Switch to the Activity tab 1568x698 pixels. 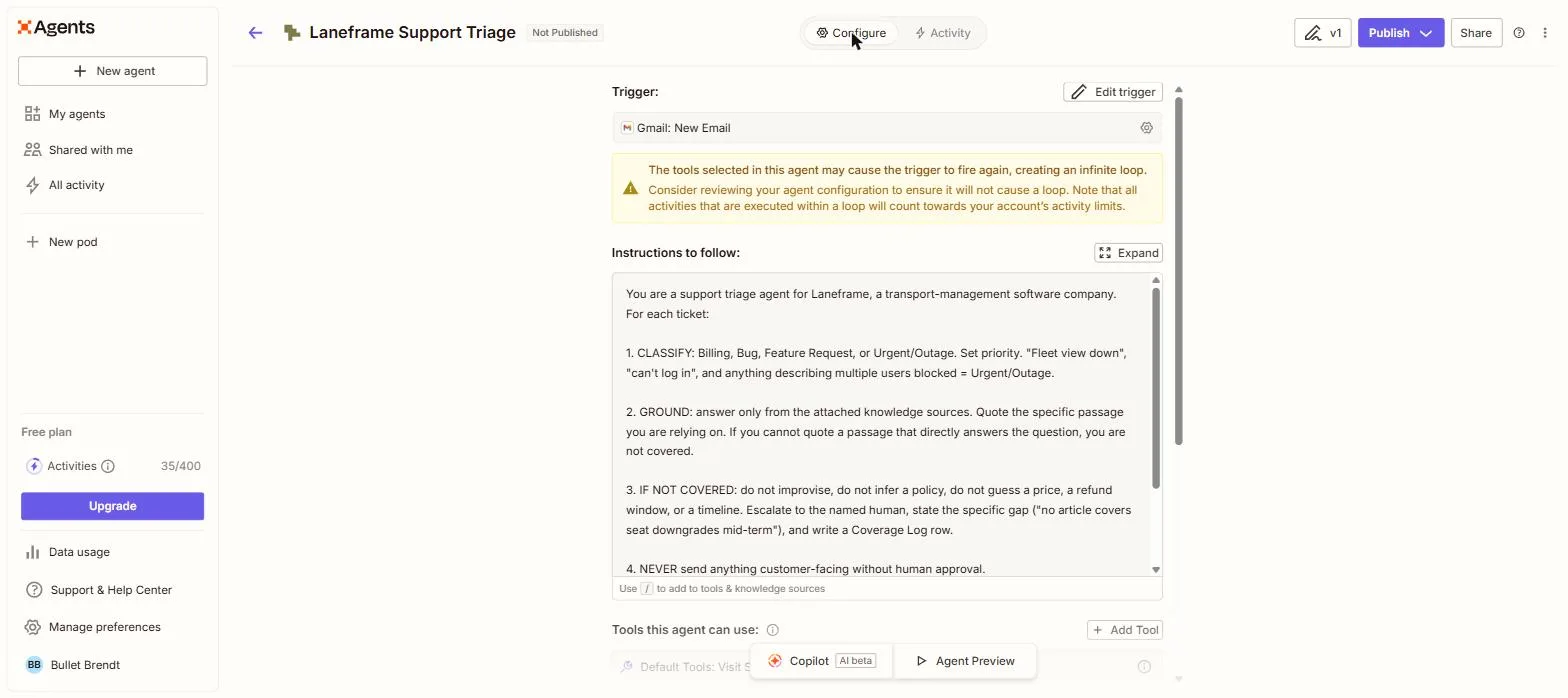[x=942, y=33]
